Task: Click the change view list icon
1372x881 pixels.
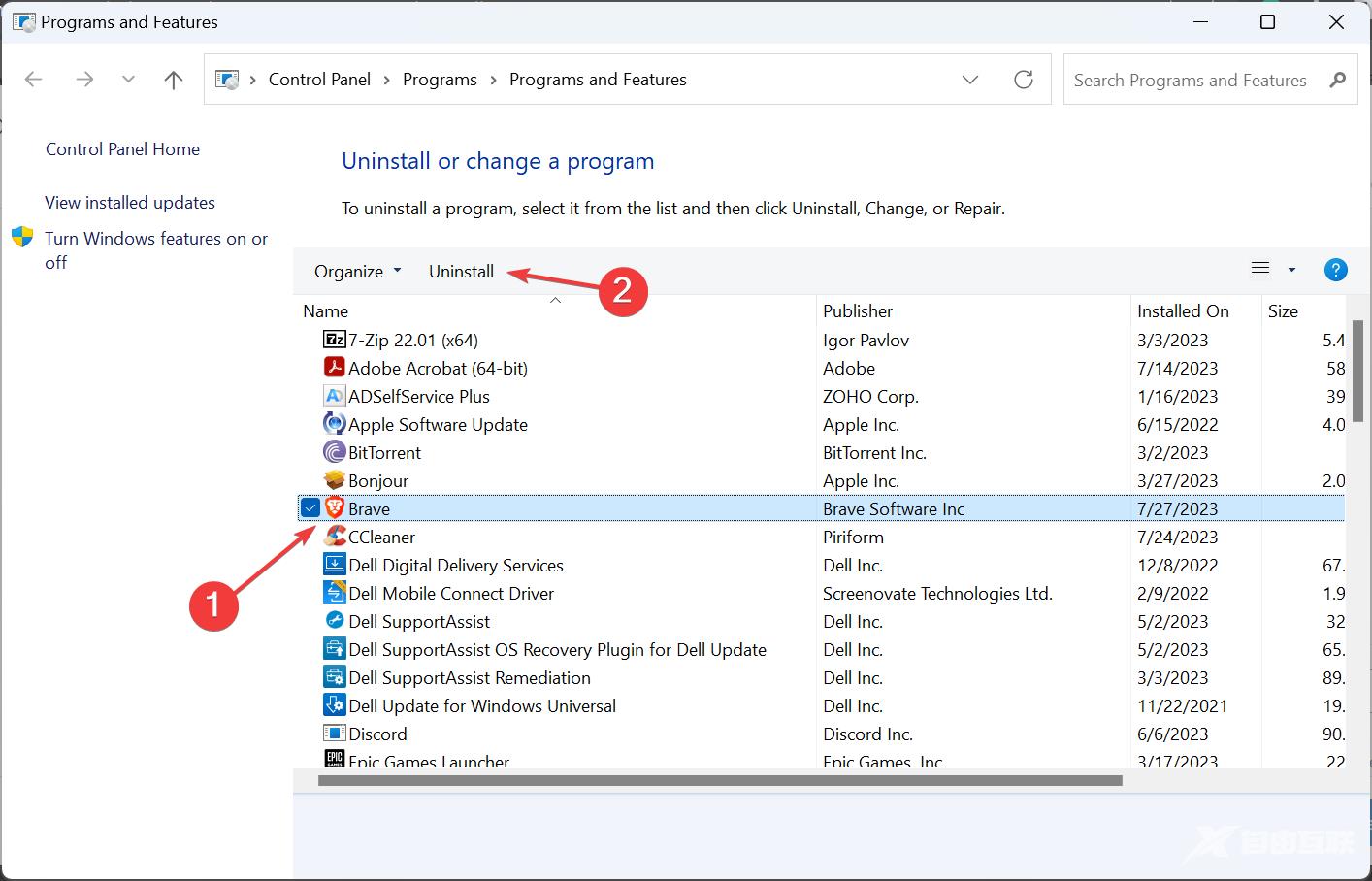Action: [x=1260, y=271]
